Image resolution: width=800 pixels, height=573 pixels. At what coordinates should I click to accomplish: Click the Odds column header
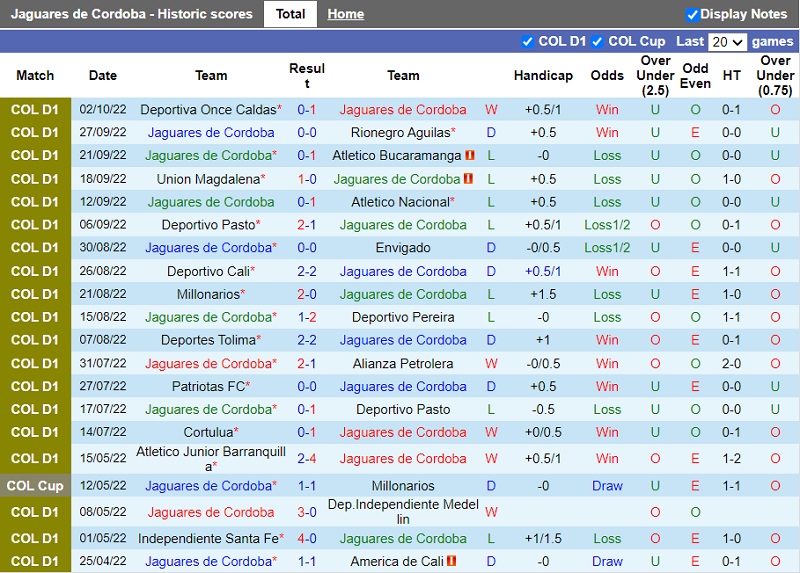pos(607,76)
